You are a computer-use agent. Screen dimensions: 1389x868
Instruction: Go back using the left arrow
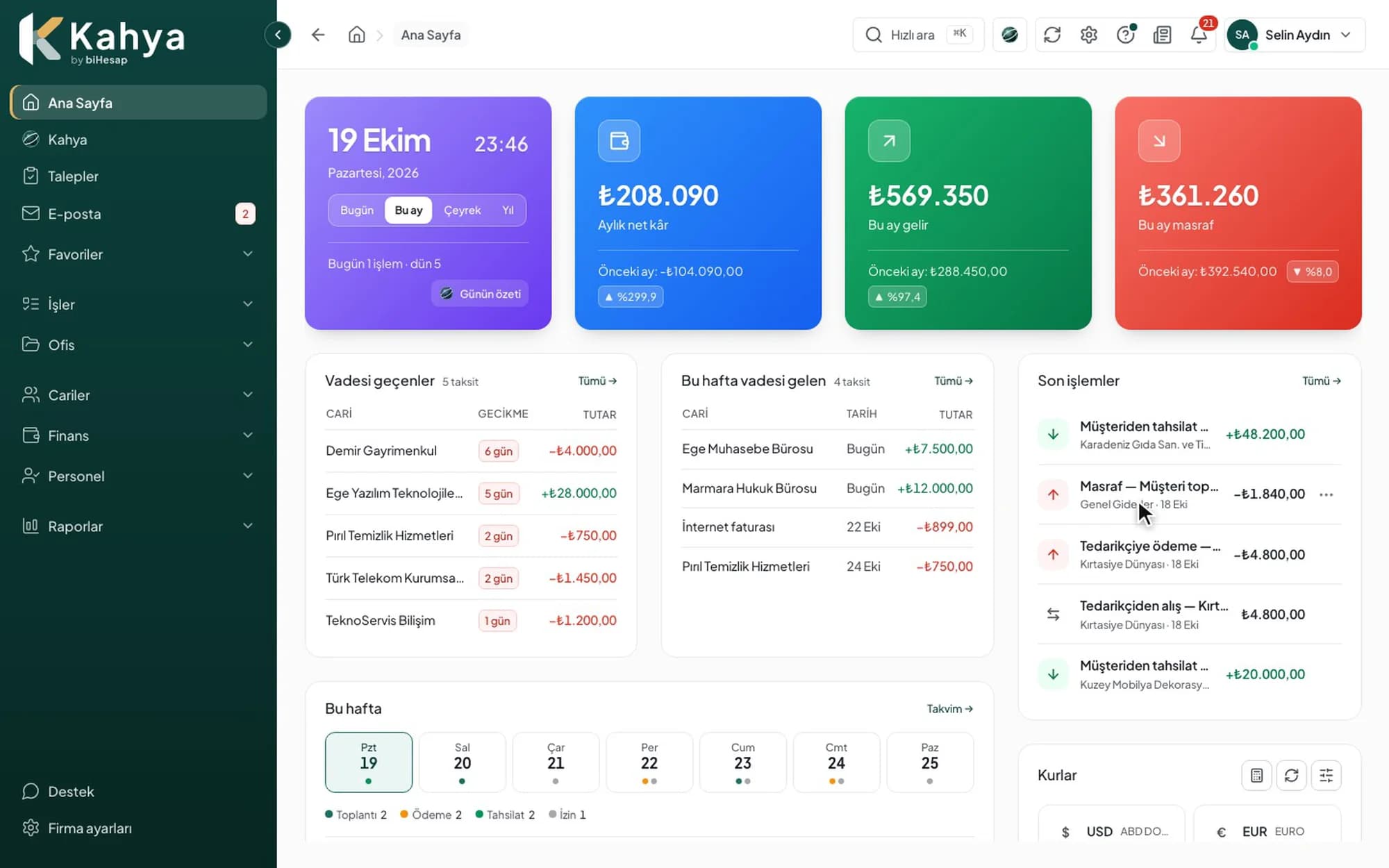pyautogui.click(x=318, y=35)
